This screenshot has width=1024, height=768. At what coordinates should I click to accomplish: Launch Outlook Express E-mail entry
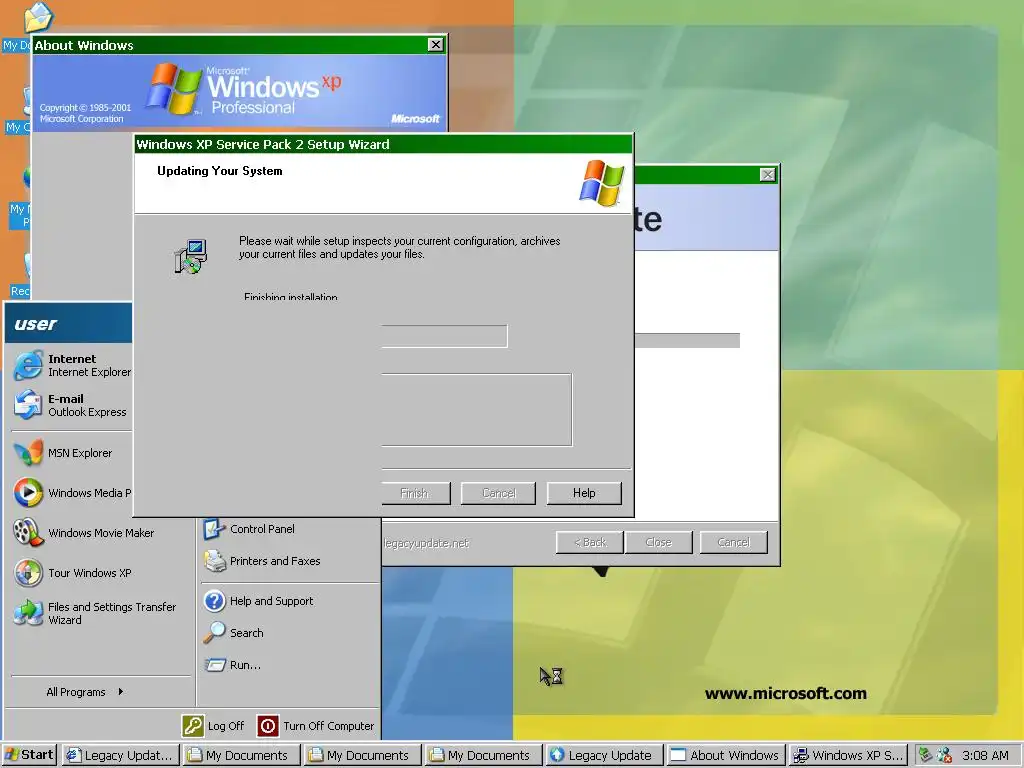tap(72, 405)
